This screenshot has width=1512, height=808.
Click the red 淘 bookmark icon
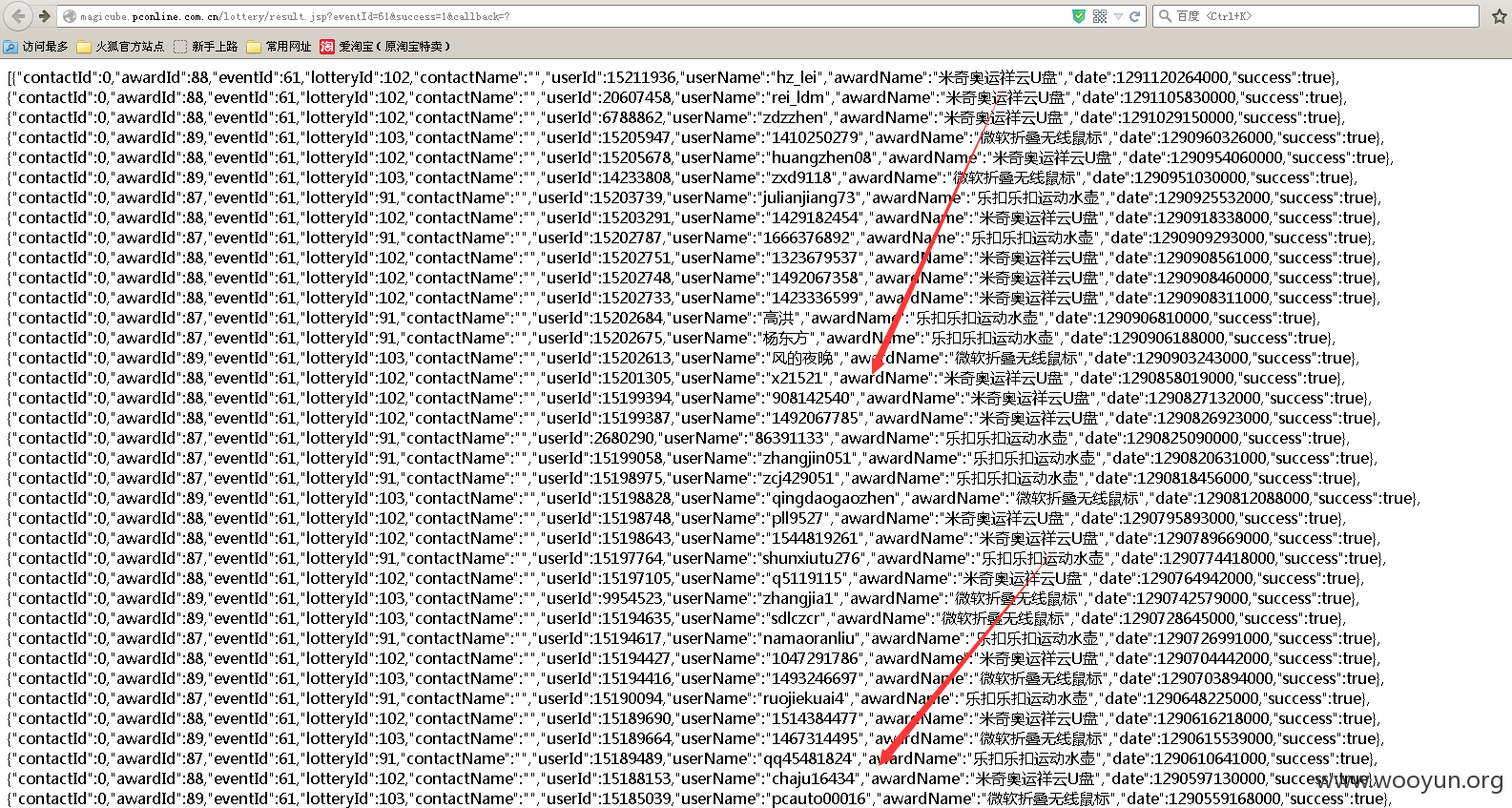pos(327,46)
